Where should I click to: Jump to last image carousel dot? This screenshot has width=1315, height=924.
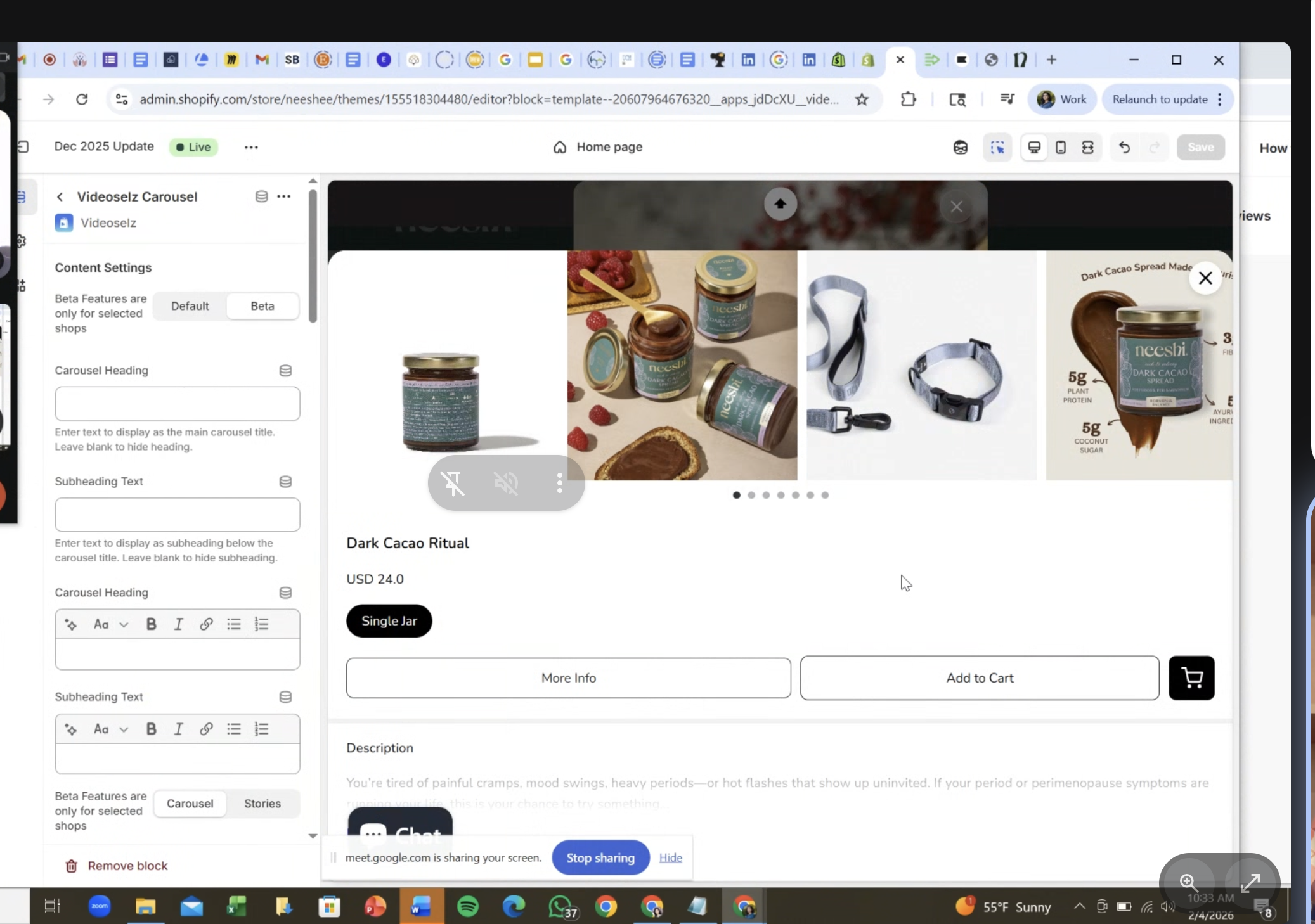coord(825,495)
